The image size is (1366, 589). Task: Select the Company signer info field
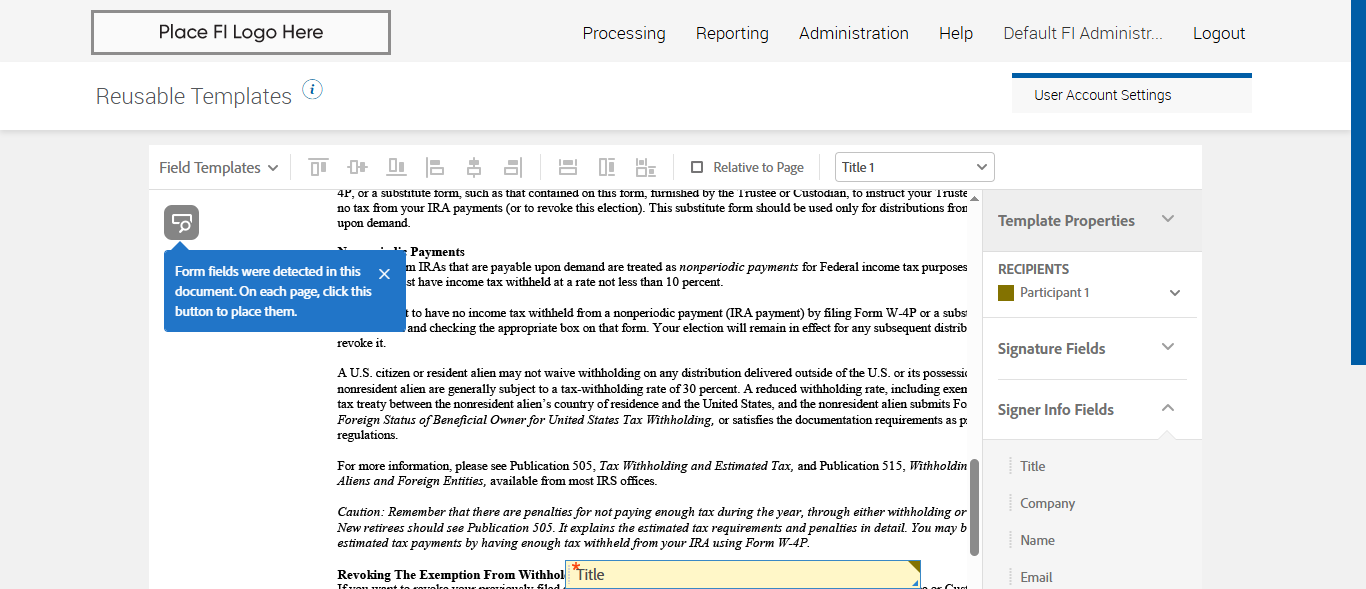1047,503
